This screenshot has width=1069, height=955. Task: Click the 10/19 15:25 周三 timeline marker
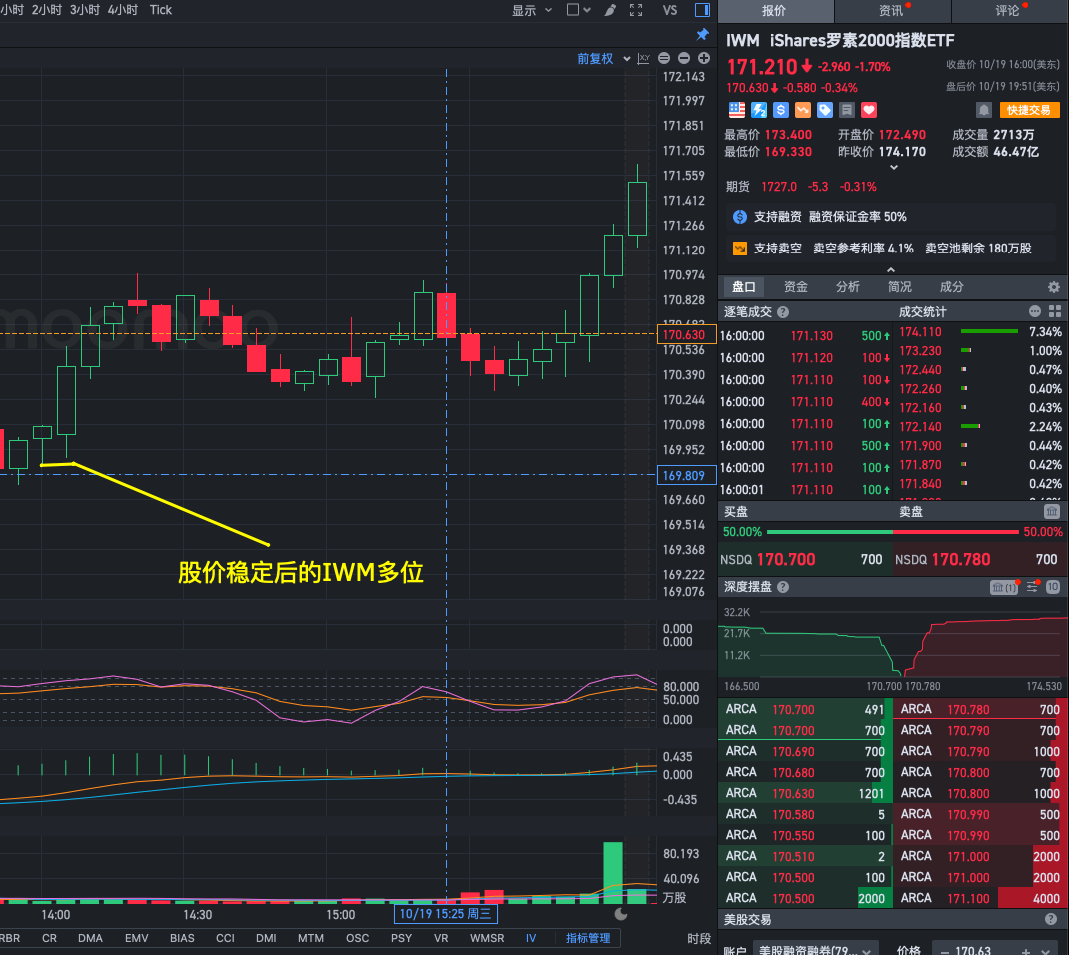[443, 913]
